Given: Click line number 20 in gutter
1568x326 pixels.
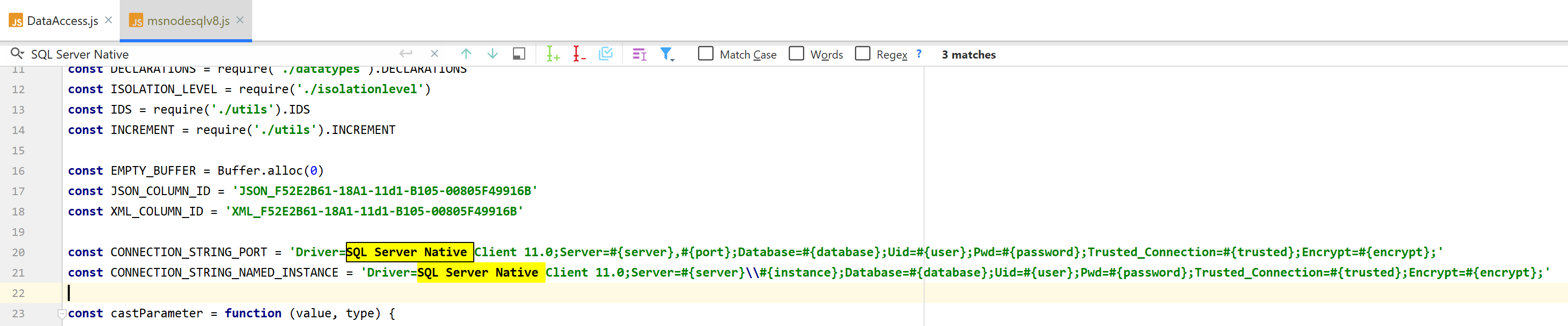Looking at the screenshot, I should [18, 253].
